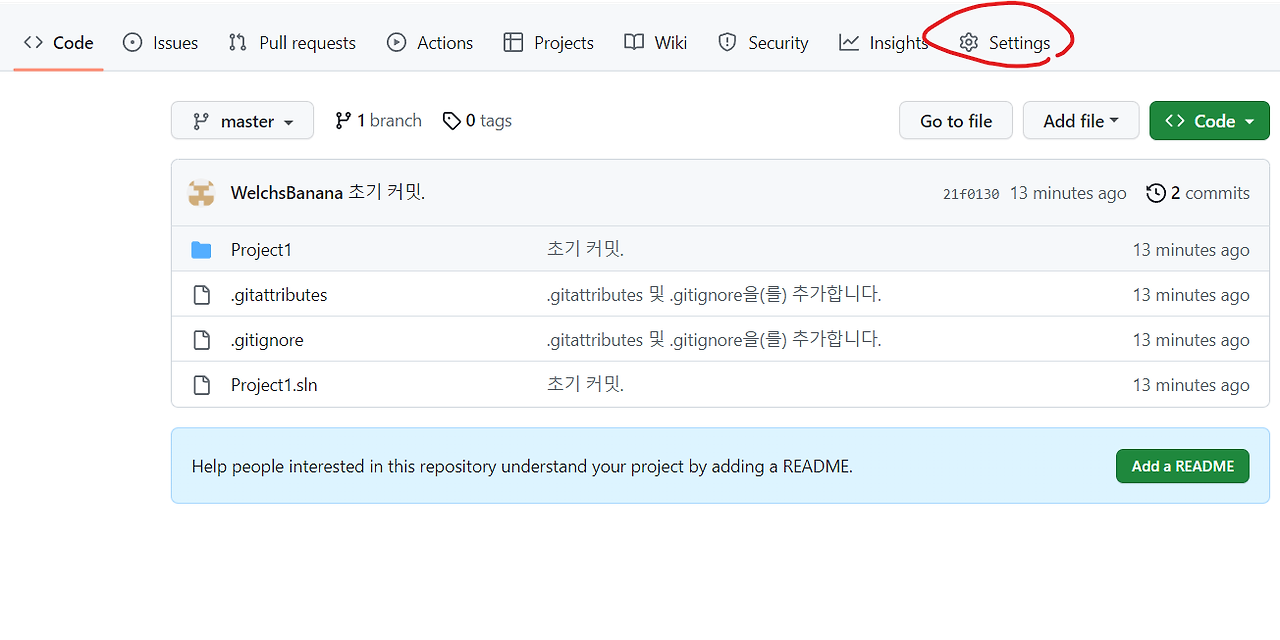The image size is (1280, 640).
Task: Click the Issues circle icon
Action: coord(132,43)
